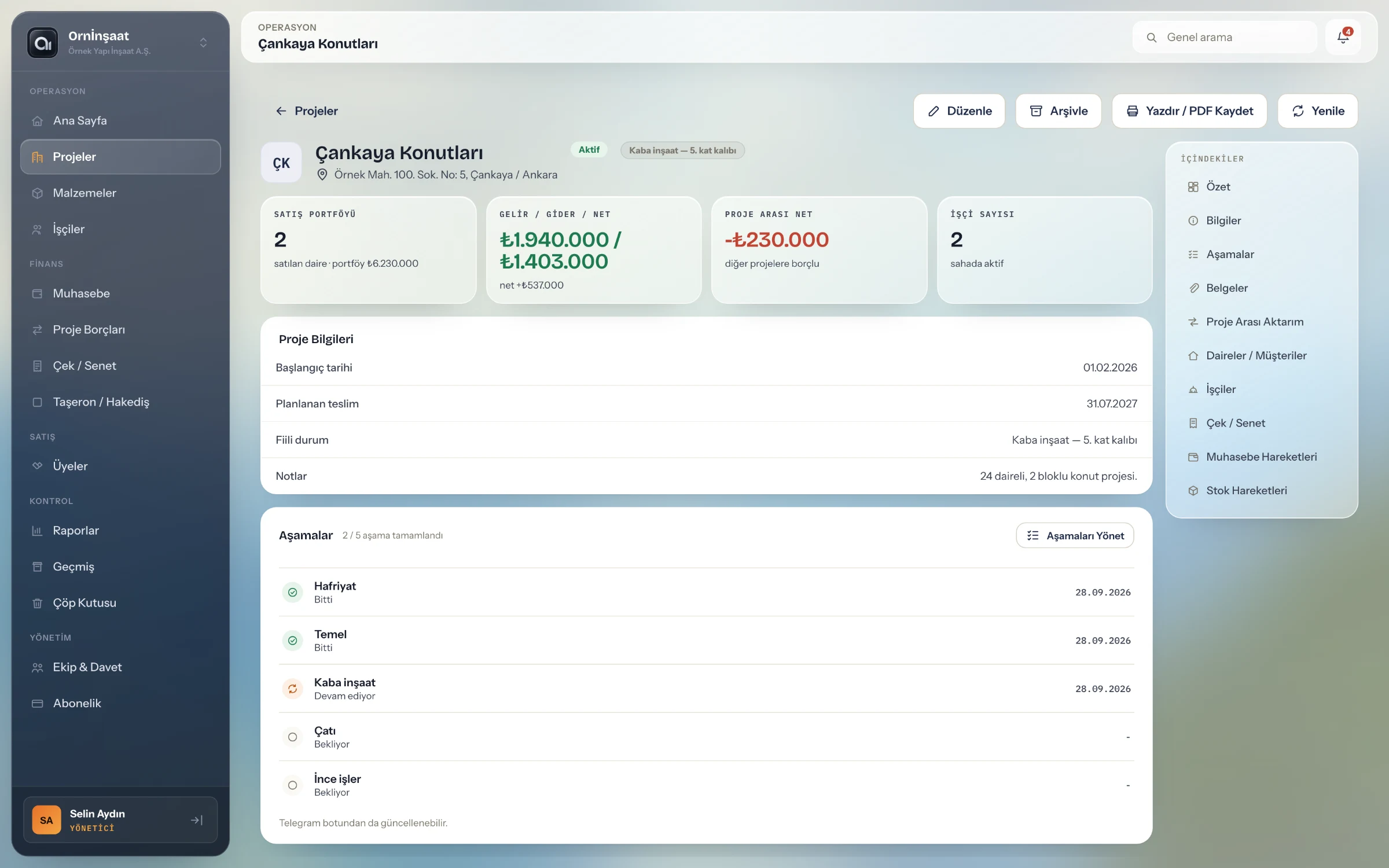Go back via the Projeler link
Screen dimensions: 1389x868
306,111
